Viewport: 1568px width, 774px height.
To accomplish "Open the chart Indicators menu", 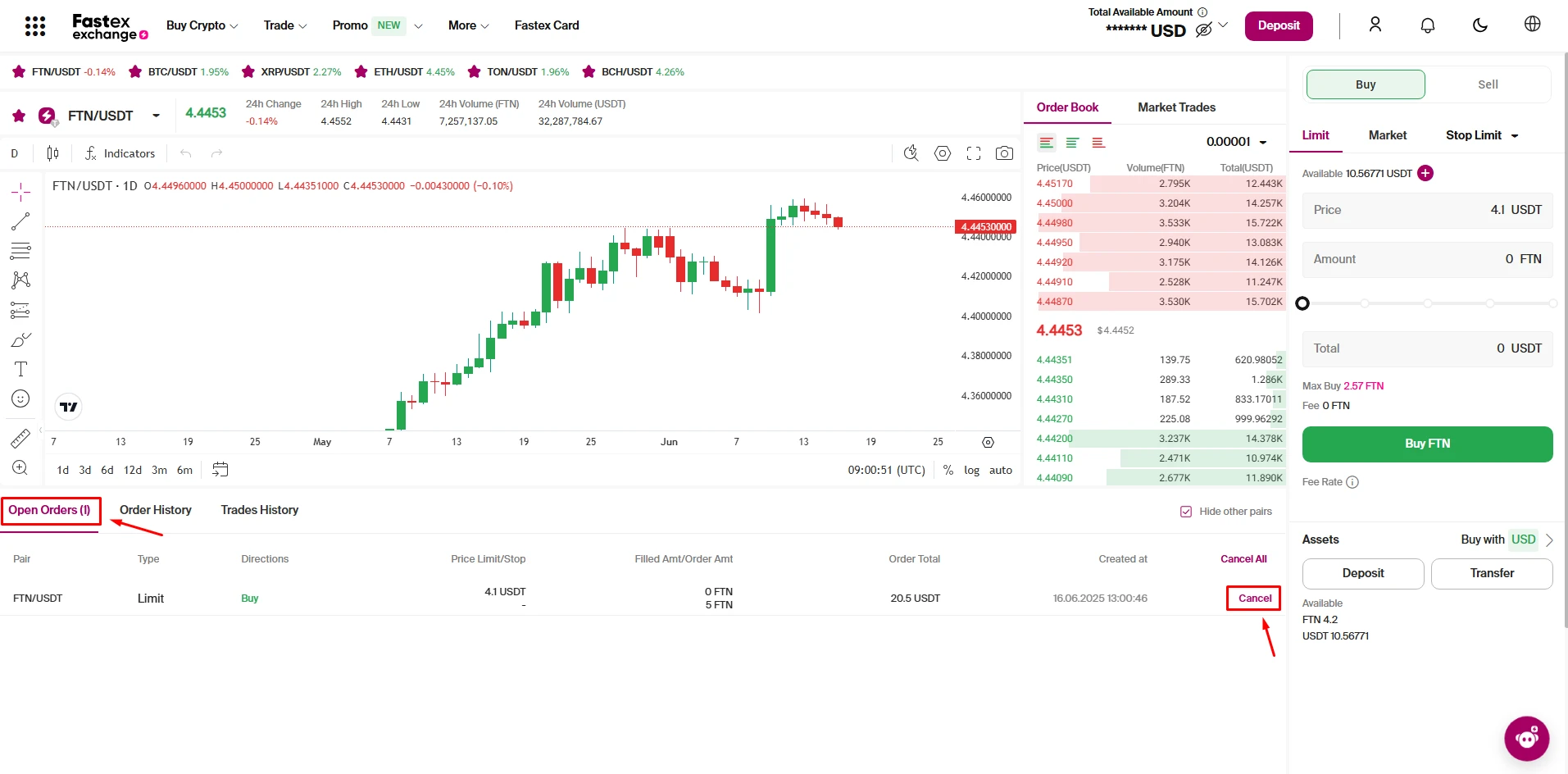I will pos(120,153).
